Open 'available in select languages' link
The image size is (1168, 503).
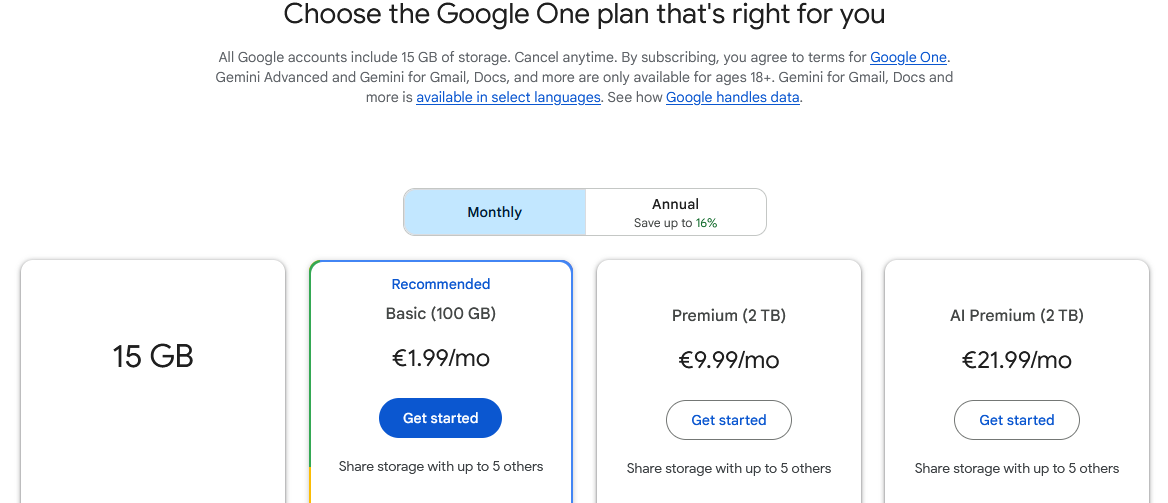point(508,97)
